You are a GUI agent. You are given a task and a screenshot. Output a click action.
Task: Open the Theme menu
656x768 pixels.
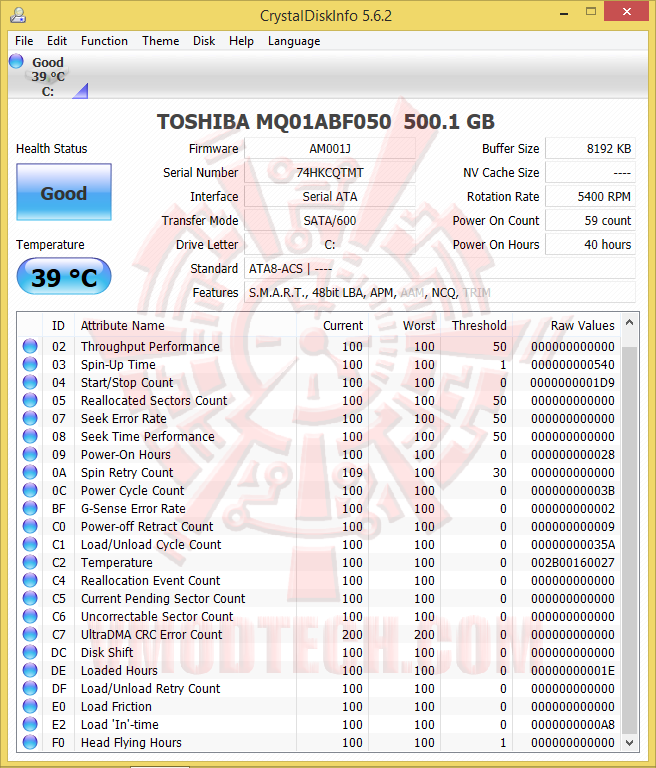click(x=161, y=41)
